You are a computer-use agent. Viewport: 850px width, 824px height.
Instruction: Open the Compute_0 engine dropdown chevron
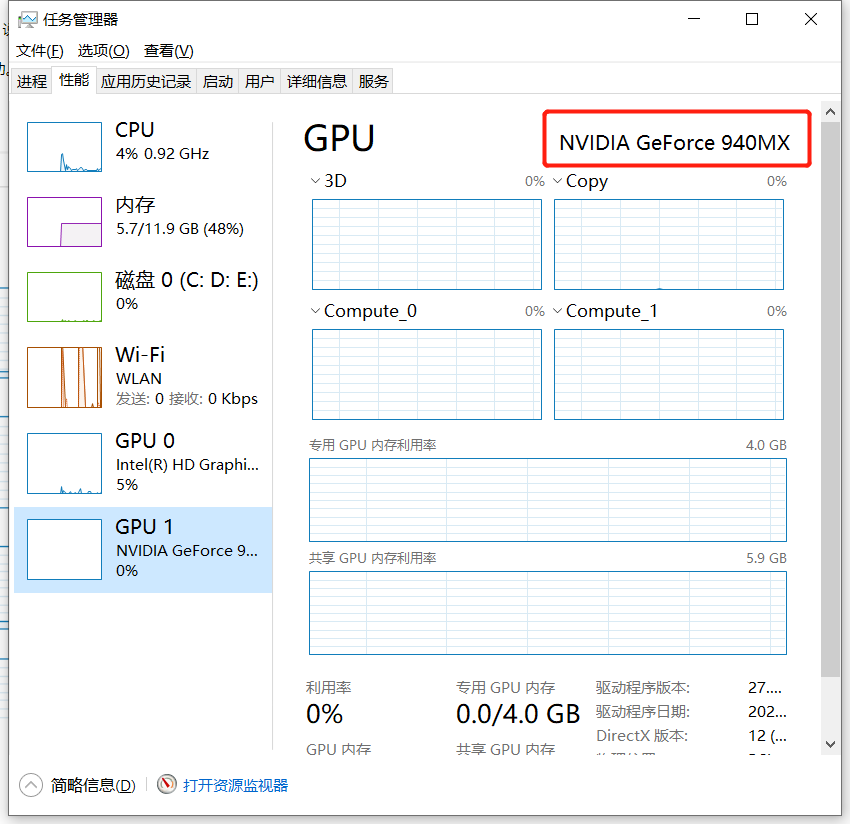[x=315, y=311]
